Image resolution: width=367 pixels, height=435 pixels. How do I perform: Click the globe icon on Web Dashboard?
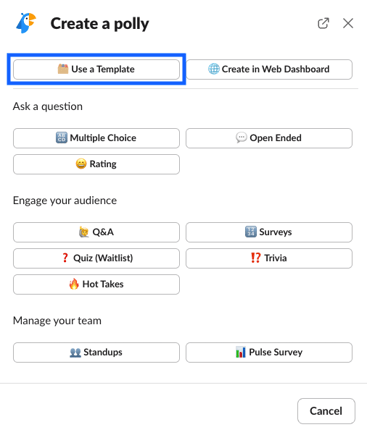point(214,69)
